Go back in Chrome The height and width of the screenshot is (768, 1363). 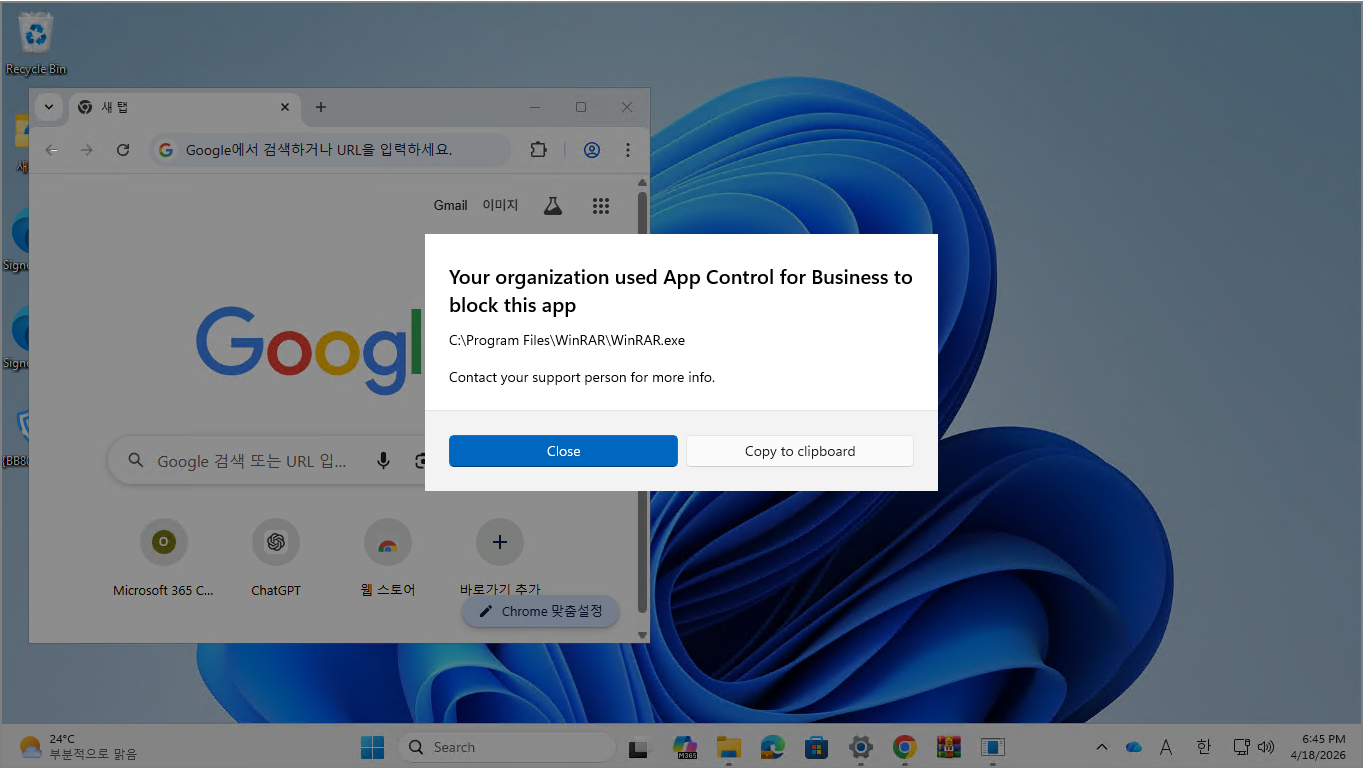52,150
